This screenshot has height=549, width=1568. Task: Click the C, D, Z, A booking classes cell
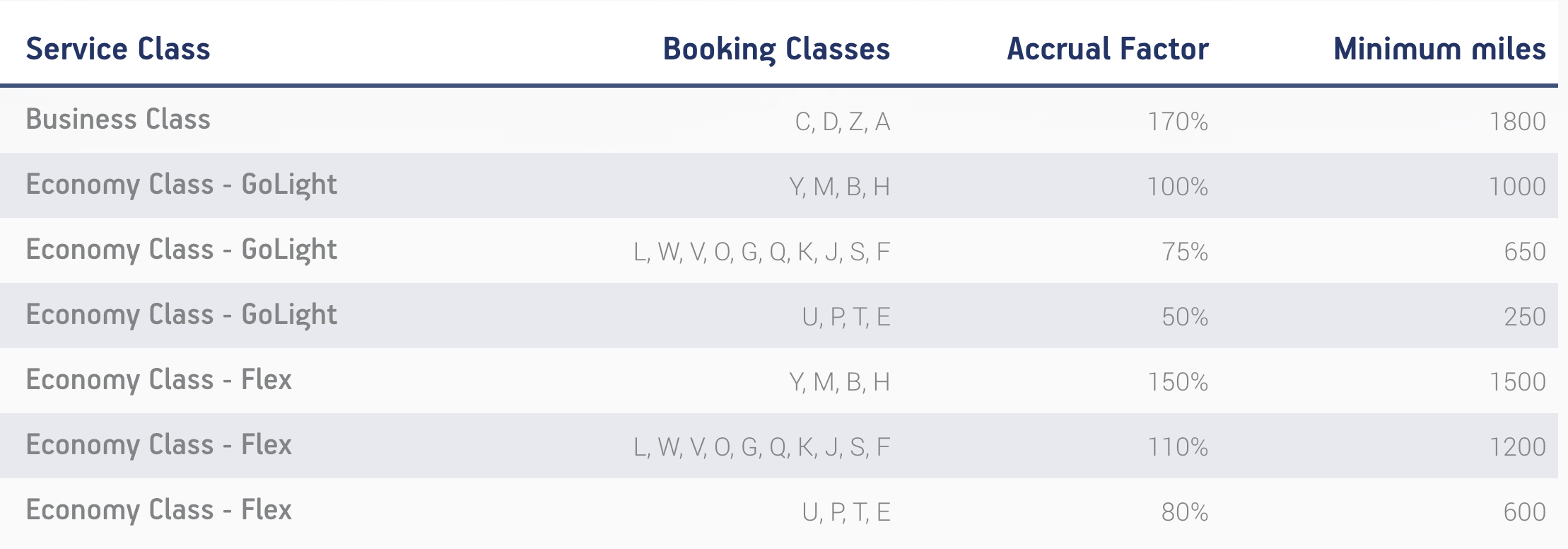tap(842, 122)
